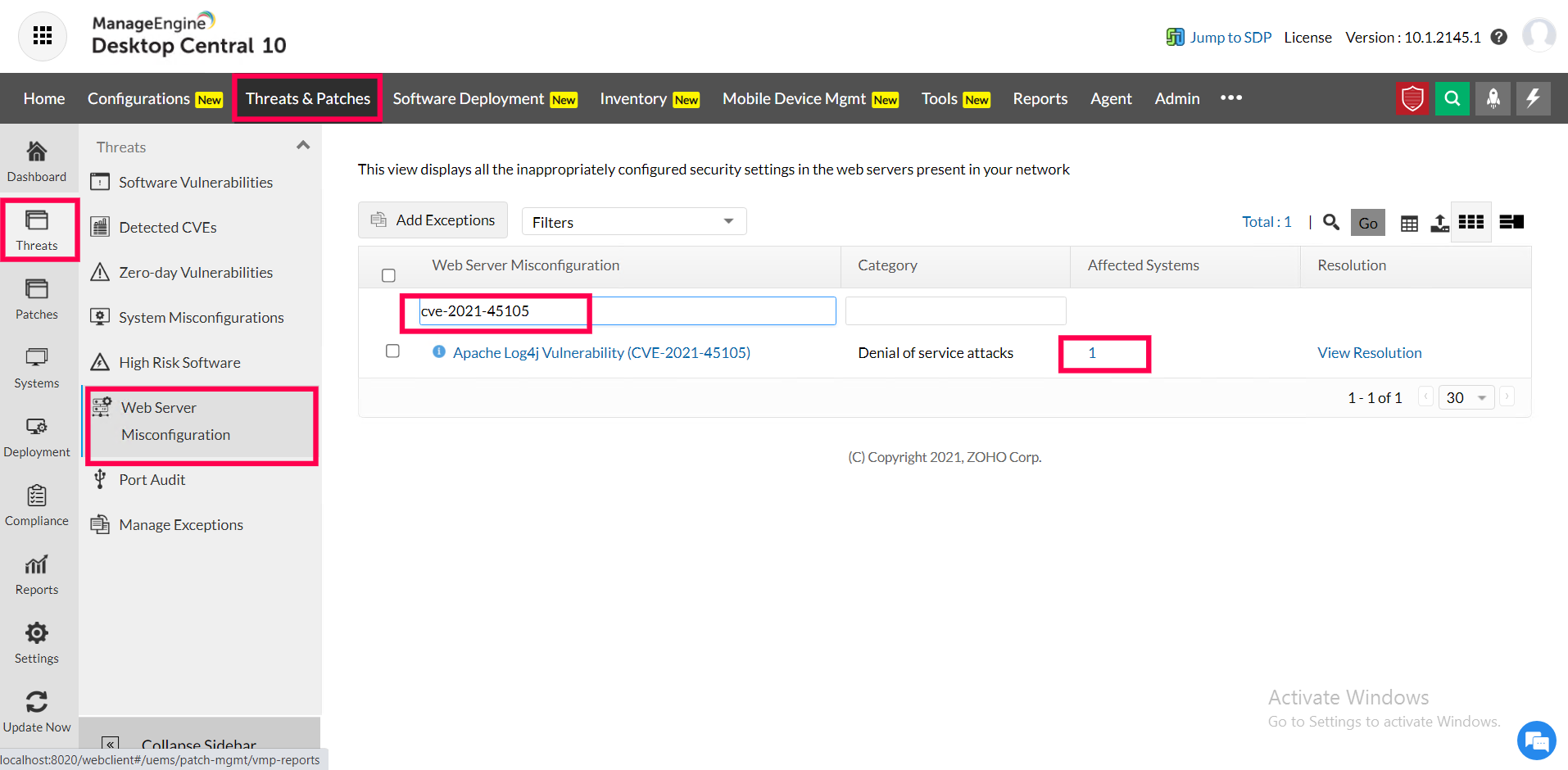Collapse the Threats section chevron
The width and height of the screenshot is (1568, 770).
point(303,145)
